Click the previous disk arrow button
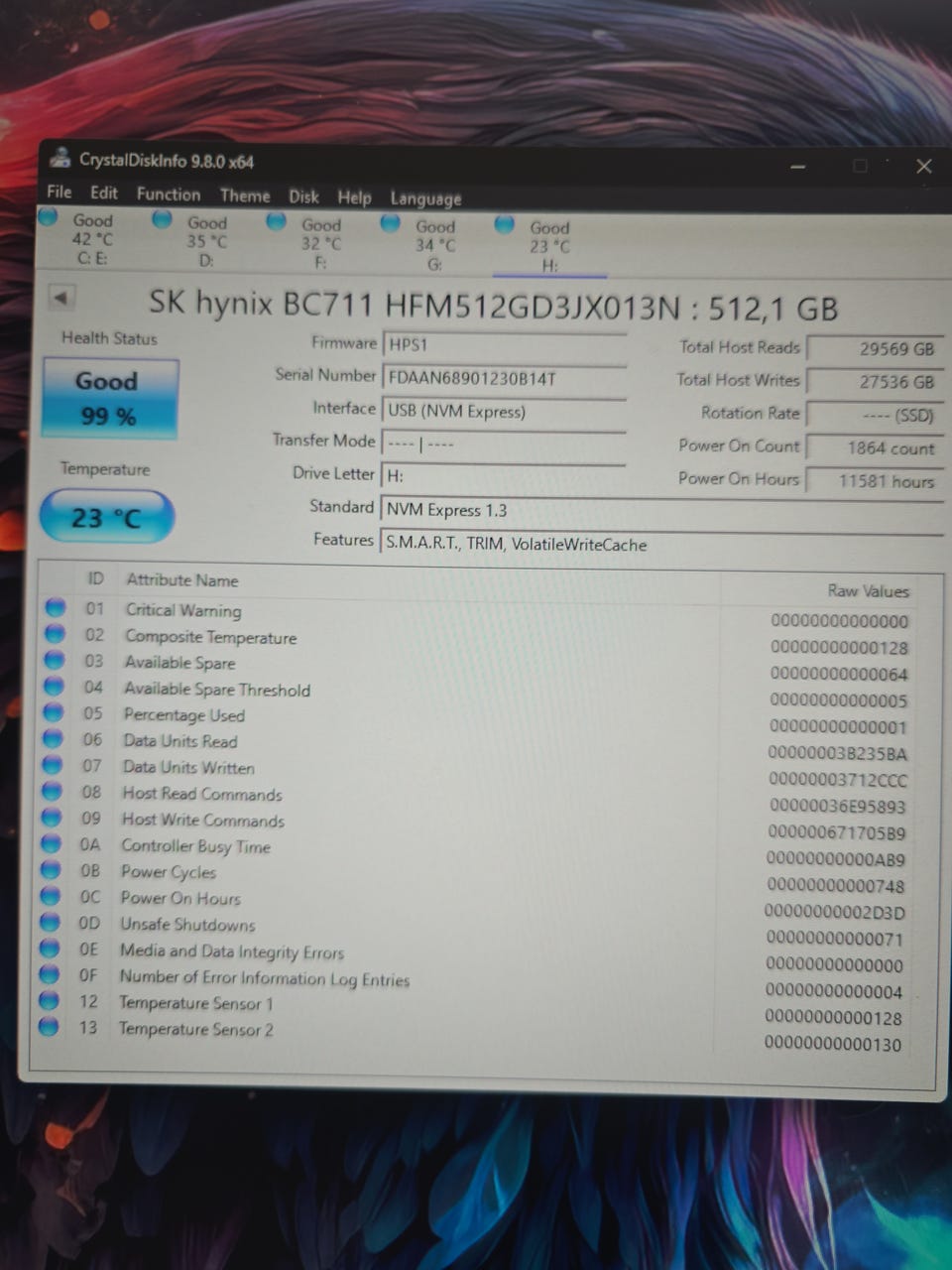The image size is (952, 1270). (61, 298)
